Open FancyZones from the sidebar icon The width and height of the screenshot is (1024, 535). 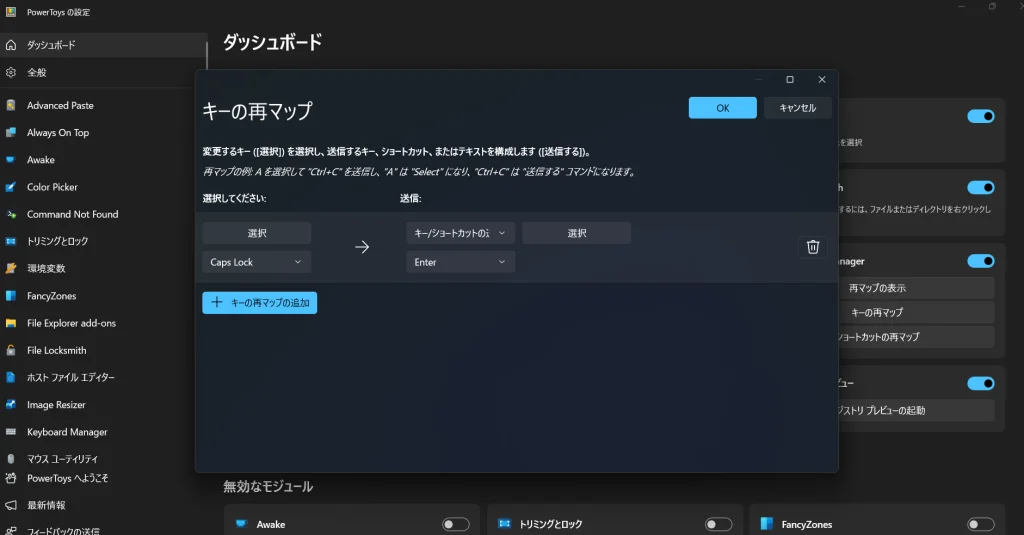pos(11,296)
